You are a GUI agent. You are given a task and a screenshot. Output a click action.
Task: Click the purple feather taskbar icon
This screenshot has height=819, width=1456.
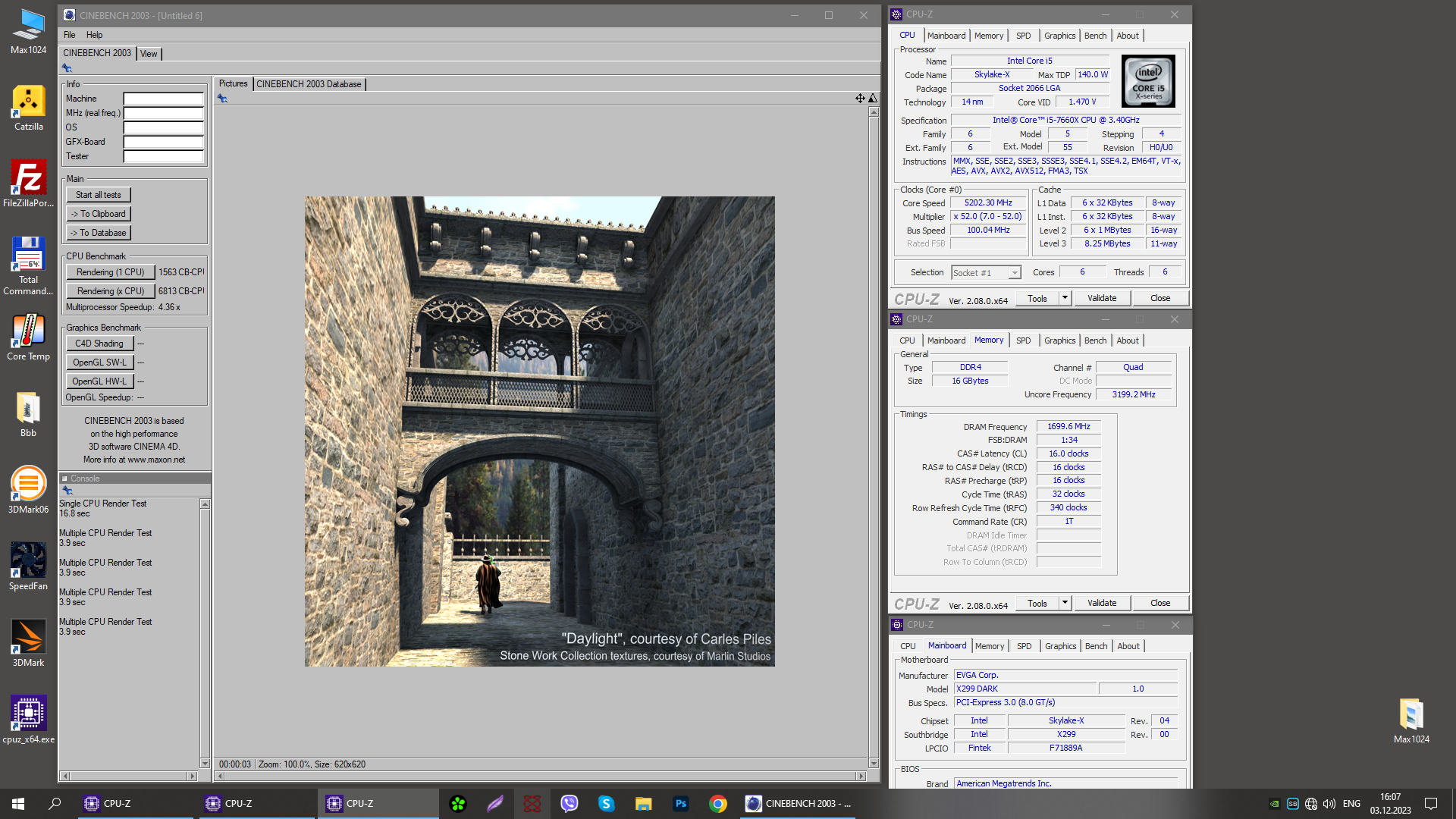coord(495,804)
